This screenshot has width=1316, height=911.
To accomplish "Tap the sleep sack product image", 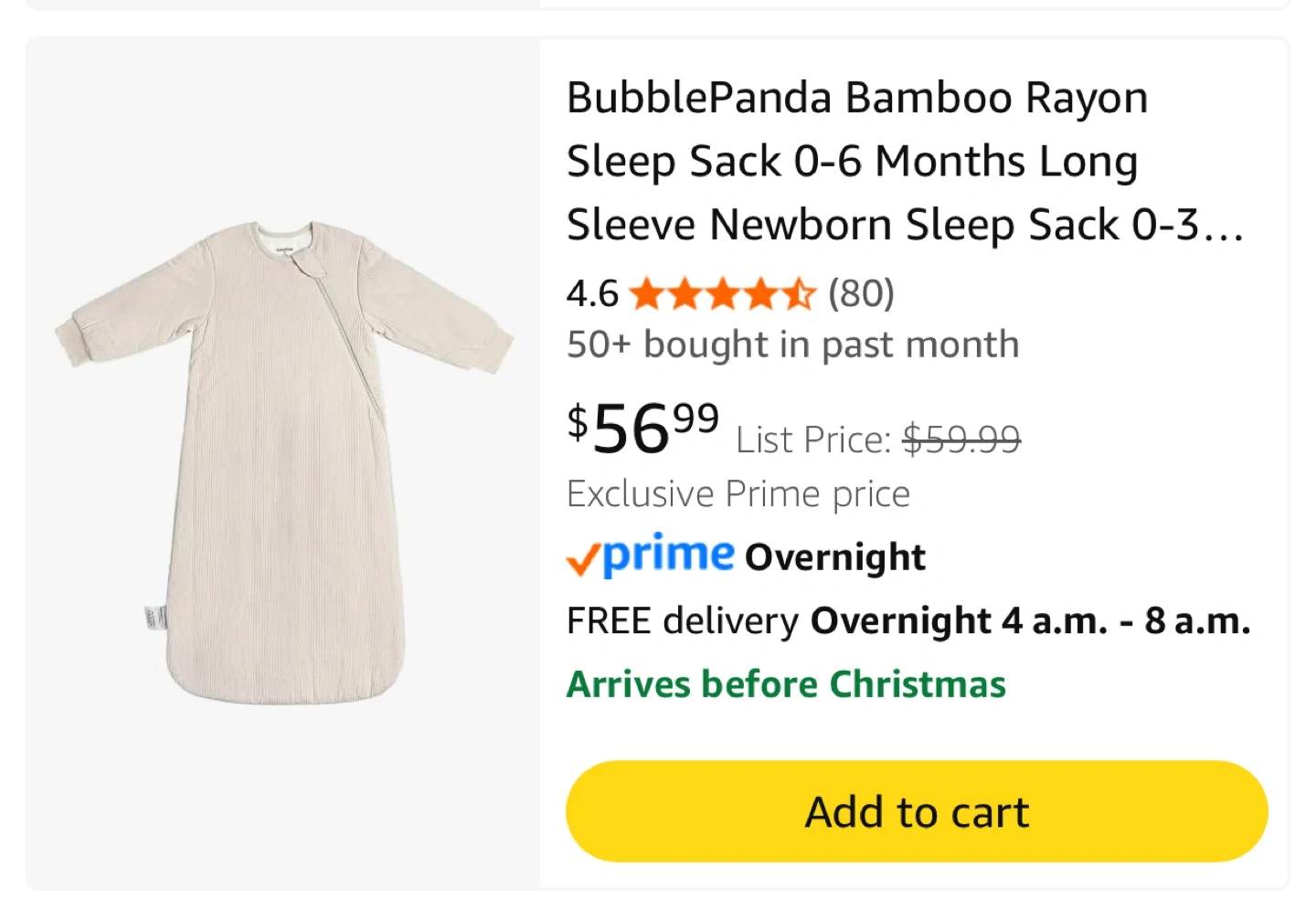I will [283, 461].
